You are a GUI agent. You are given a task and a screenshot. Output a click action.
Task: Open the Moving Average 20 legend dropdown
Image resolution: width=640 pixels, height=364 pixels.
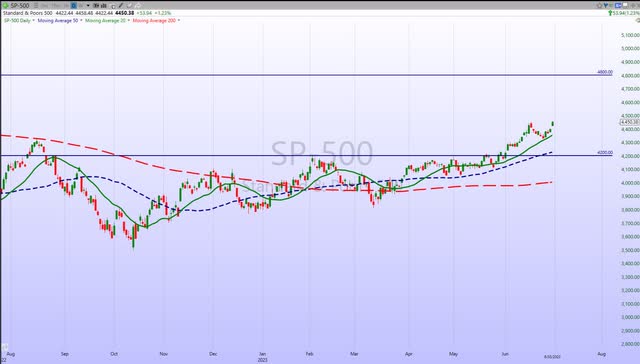[x=129, y=20]
